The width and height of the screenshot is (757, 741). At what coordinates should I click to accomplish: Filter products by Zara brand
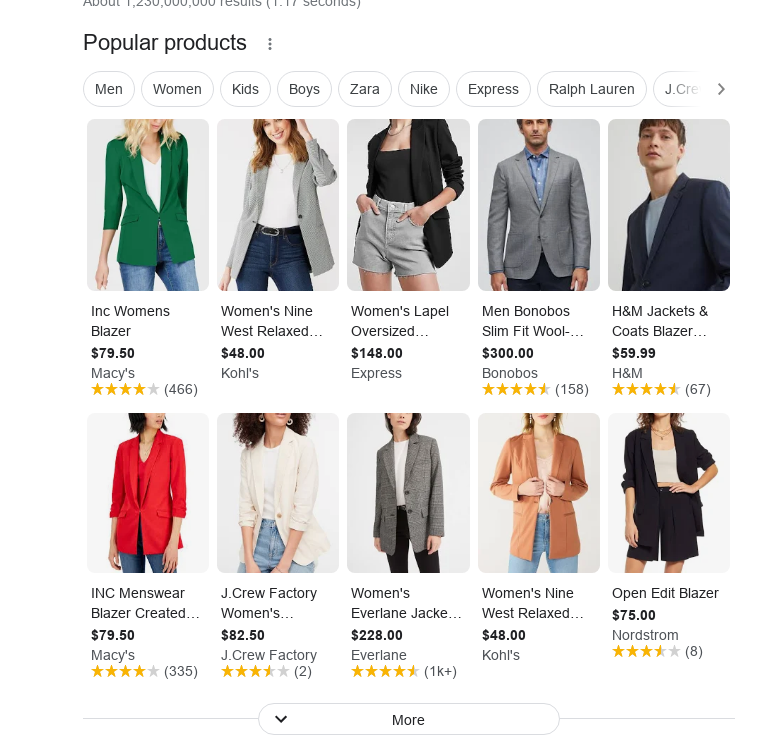pyautogui.click(x=364, y=89)
